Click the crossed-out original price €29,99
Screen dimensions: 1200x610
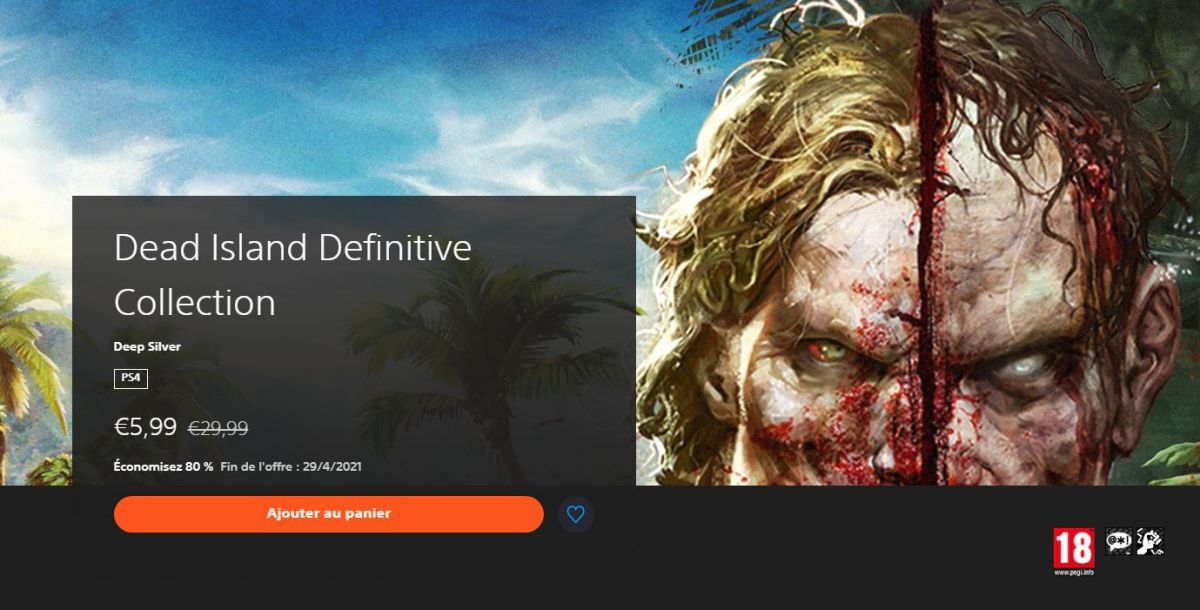coord(218,428)
